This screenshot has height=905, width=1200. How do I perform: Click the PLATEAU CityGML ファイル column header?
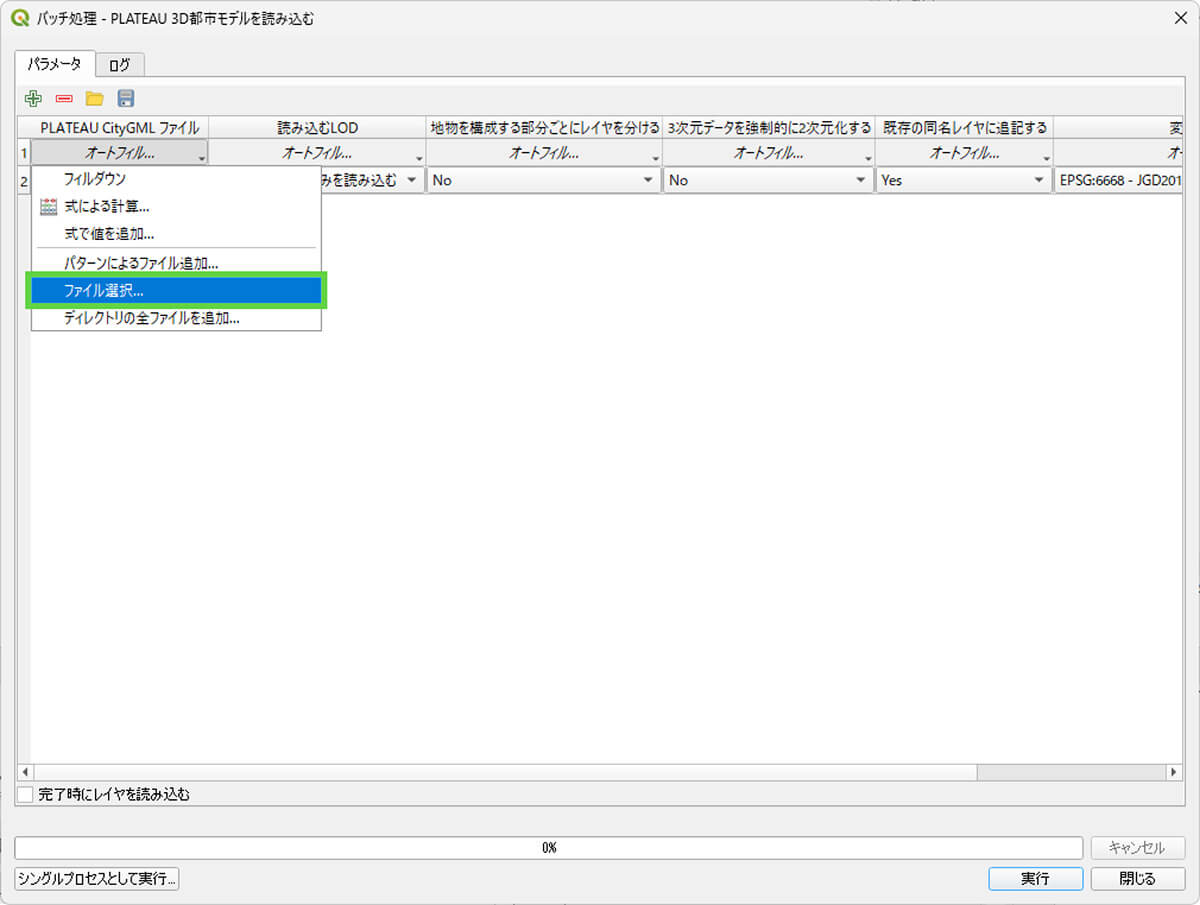[120, 128]
